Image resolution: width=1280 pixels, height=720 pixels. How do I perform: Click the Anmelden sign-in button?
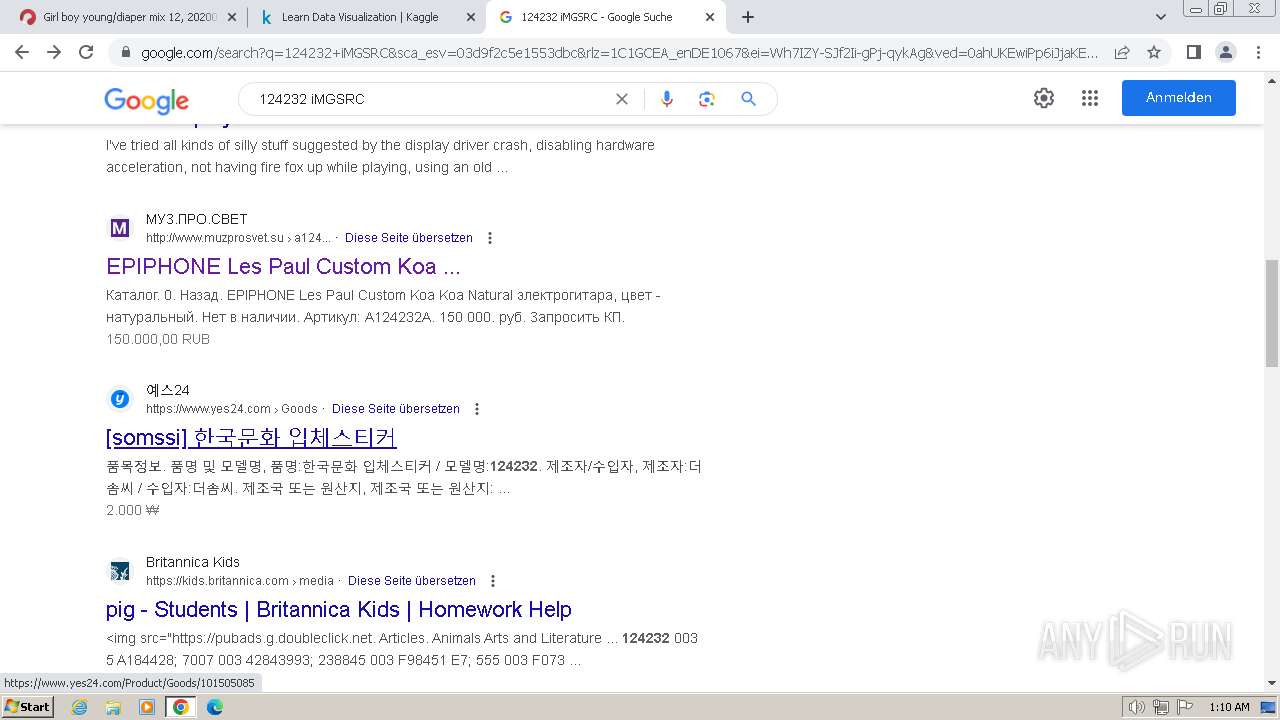pyautogui.click(x=1179, y=98)
